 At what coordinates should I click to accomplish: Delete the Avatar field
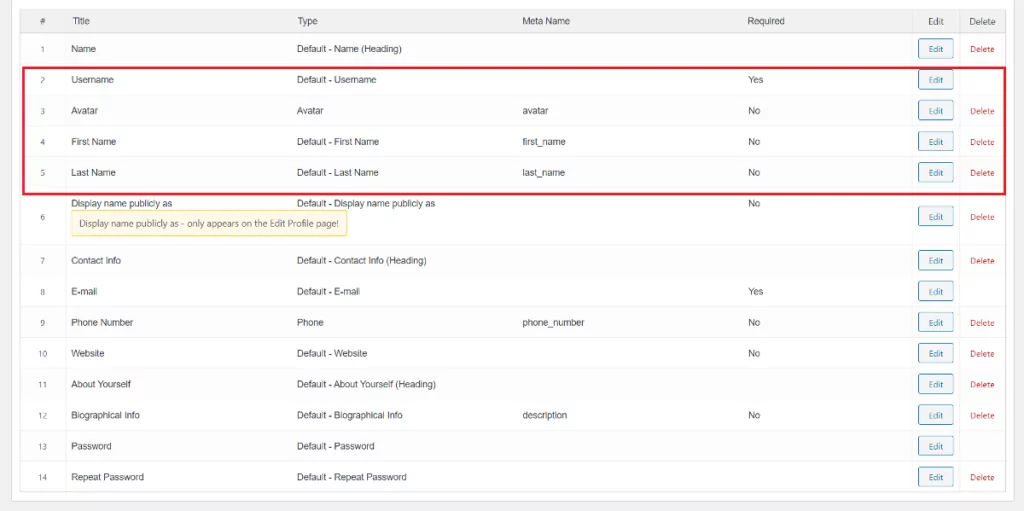pyautogui.click(x=982, y=112)
